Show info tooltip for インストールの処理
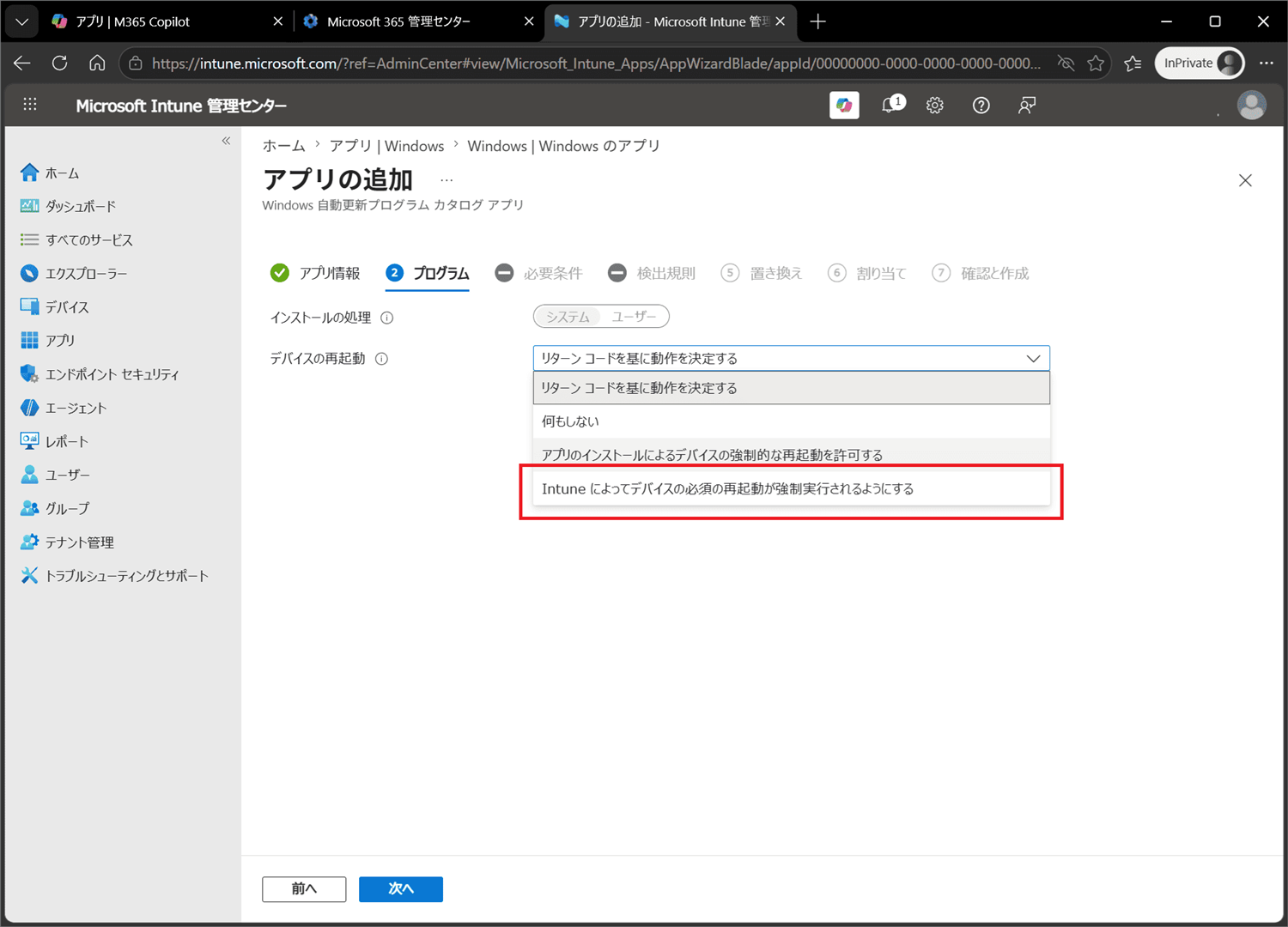Screen dimensions: 1288x927 pyautogui.click(x=387, y=318)
